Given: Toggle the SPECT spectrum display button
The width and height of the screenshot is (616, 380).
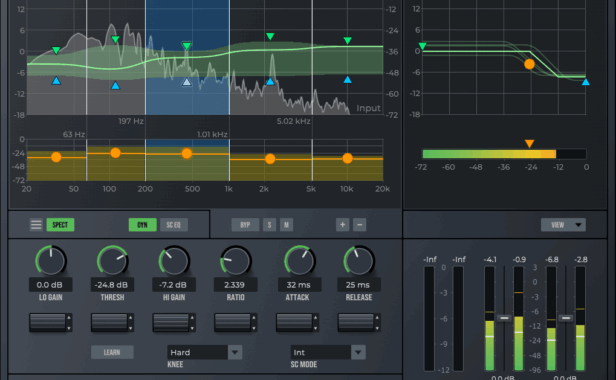Looking at the screenshot, I should [60, 225].
